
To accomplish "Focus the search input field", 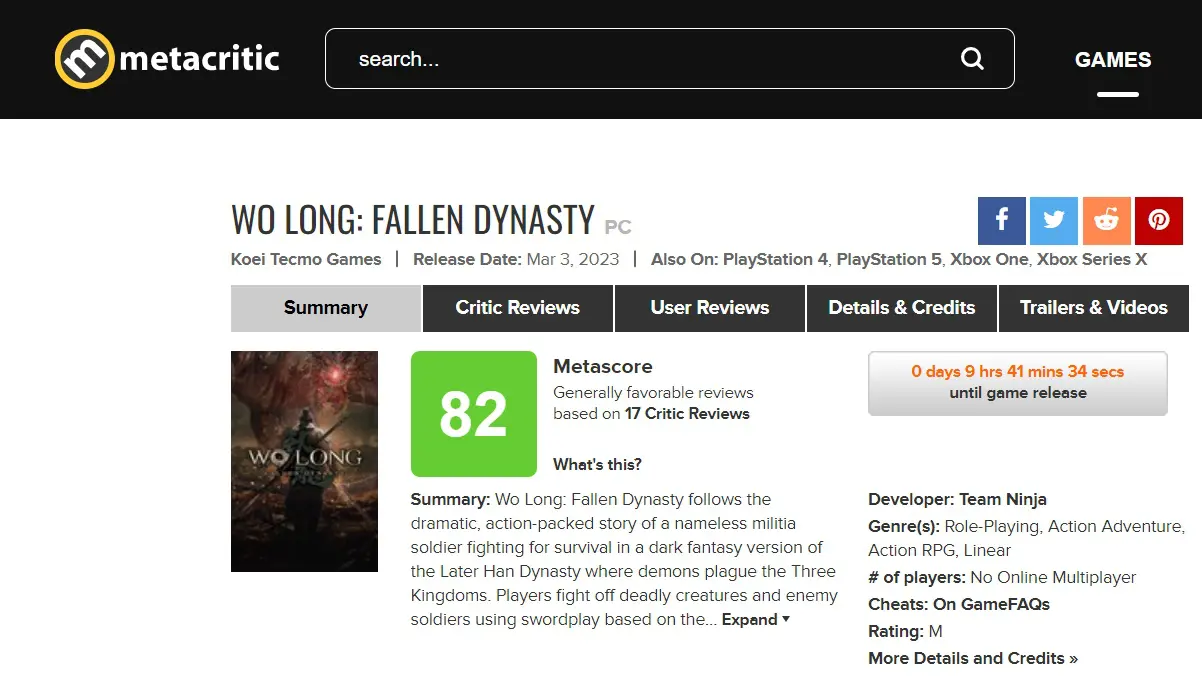I will (650, 59).
